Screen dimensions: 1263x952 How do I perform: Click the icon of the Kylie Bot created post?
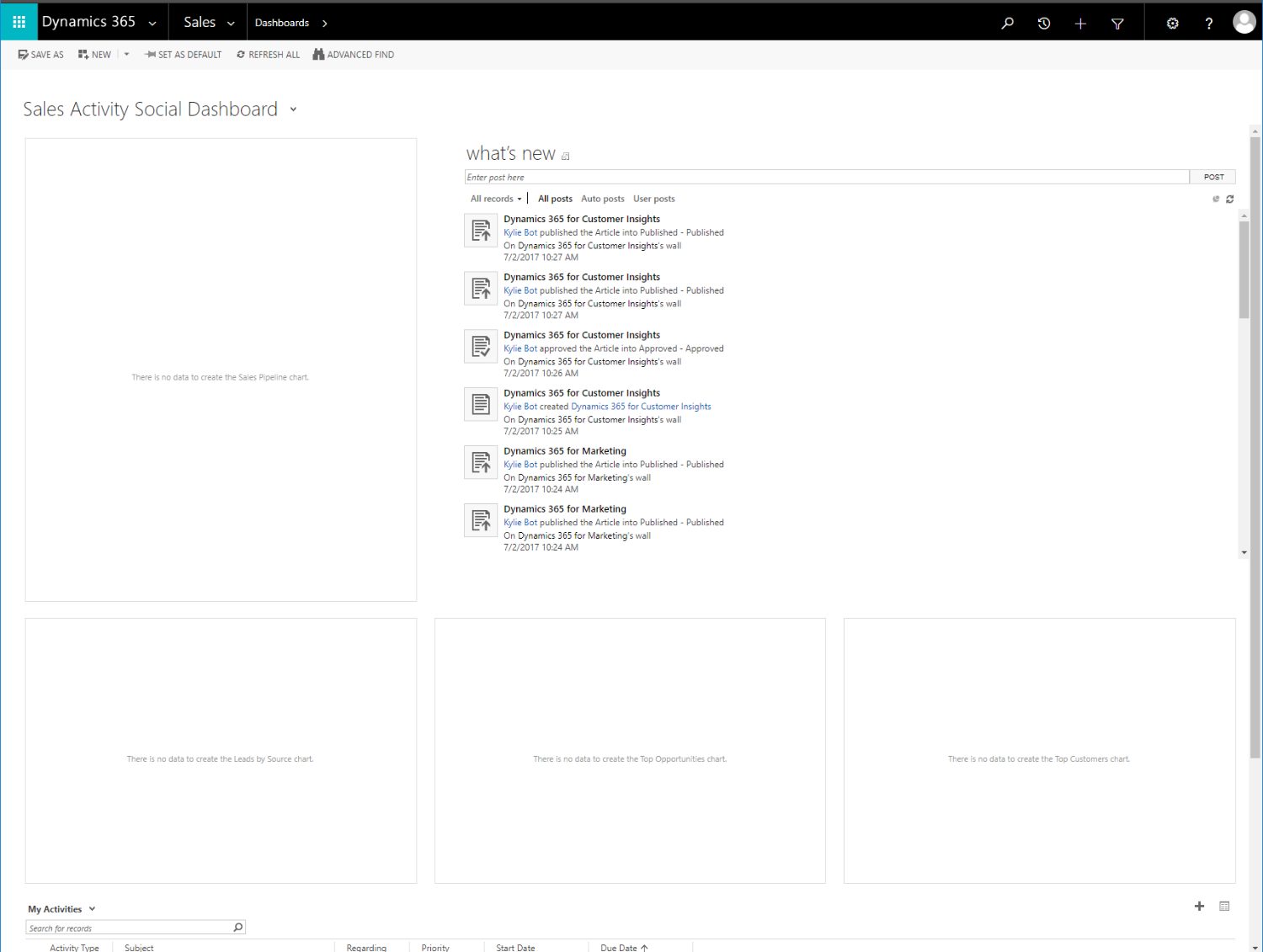click(481, 405)
